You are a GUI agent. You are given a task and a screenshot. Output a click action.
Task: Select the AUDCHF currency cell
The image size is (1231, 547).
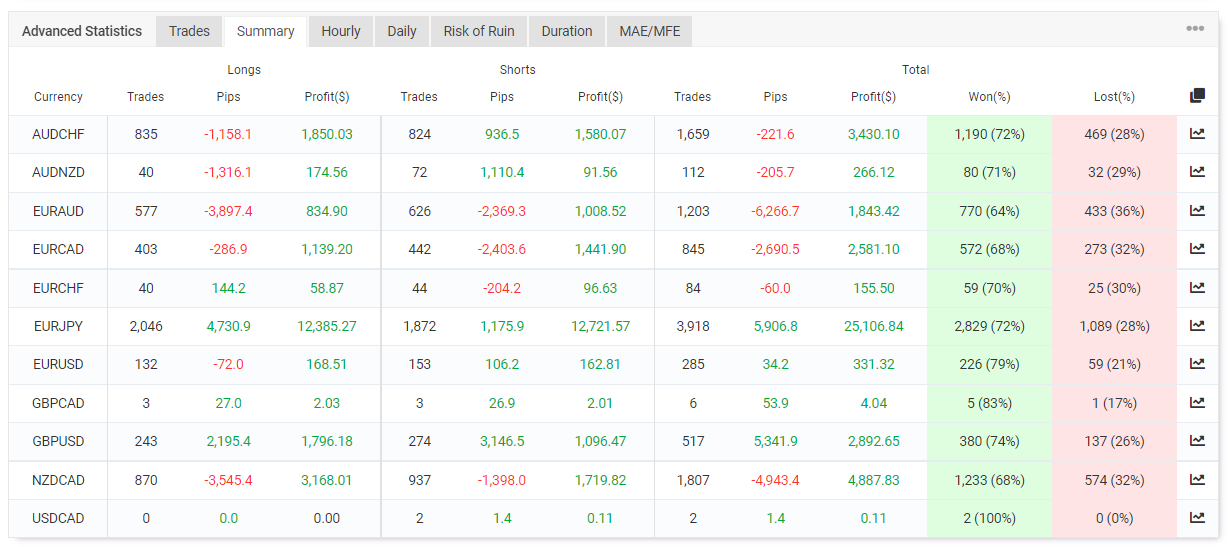pyautogui.click(x=58, y=134)
